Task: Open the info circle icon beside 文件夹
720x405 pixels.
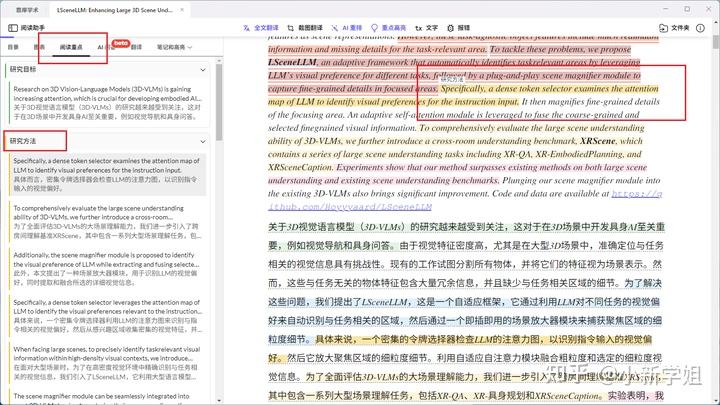Action: coord(700,28)
